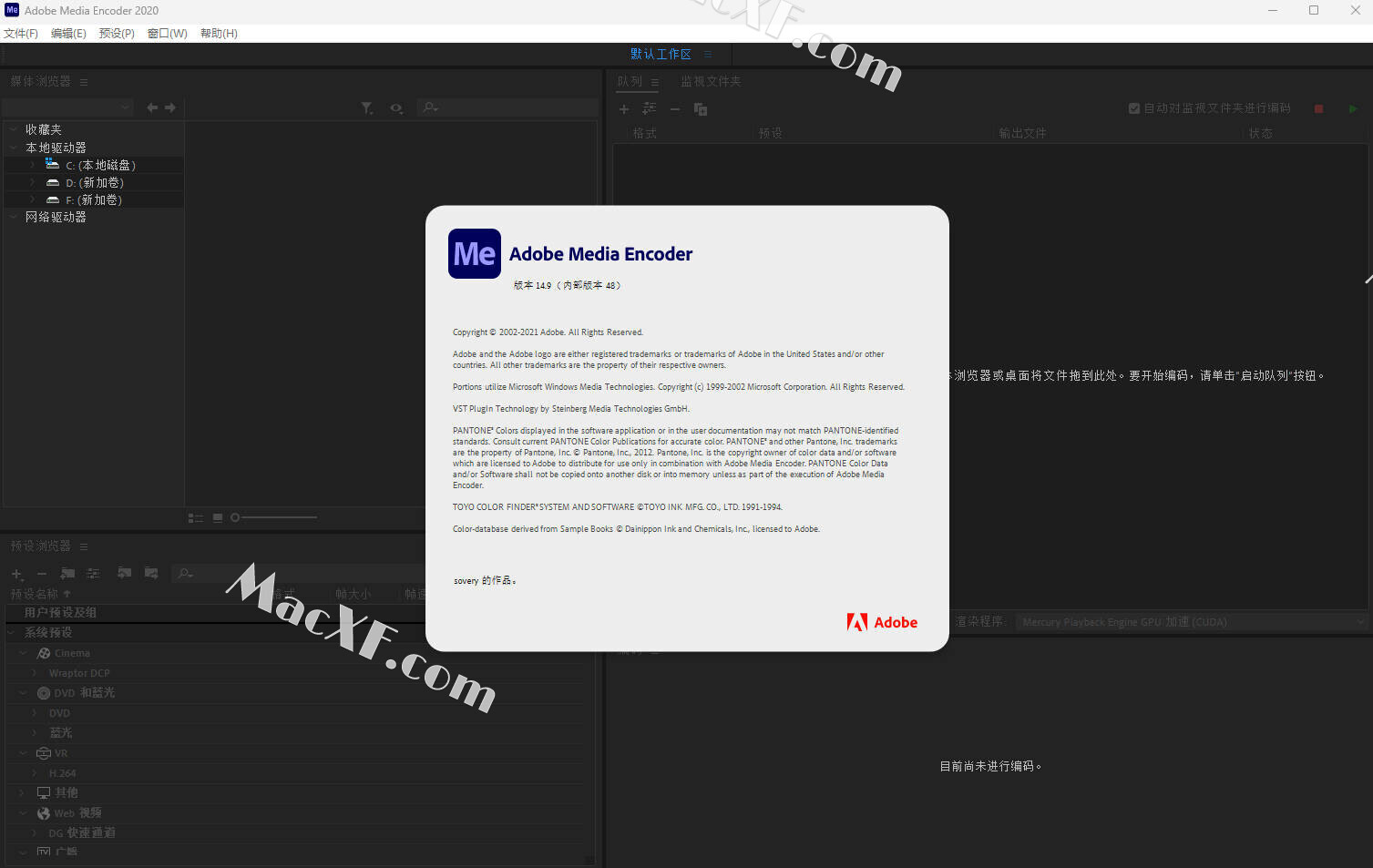The height and width of the screenshot is (868, 1373).
Task: Go forward in Media Browser navigation
Action: click(170, 107)
